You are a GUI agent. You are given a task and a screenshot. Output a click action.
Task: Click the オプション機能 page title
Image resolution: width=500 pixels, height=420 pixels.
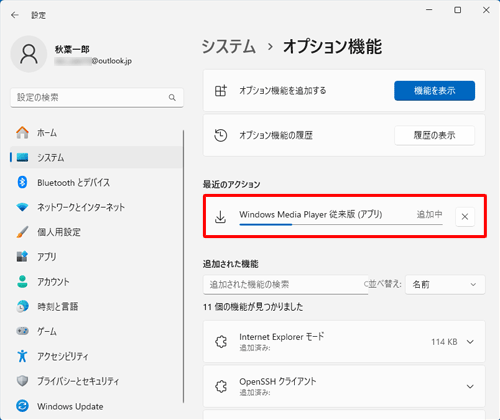click(x=333, y=46)
